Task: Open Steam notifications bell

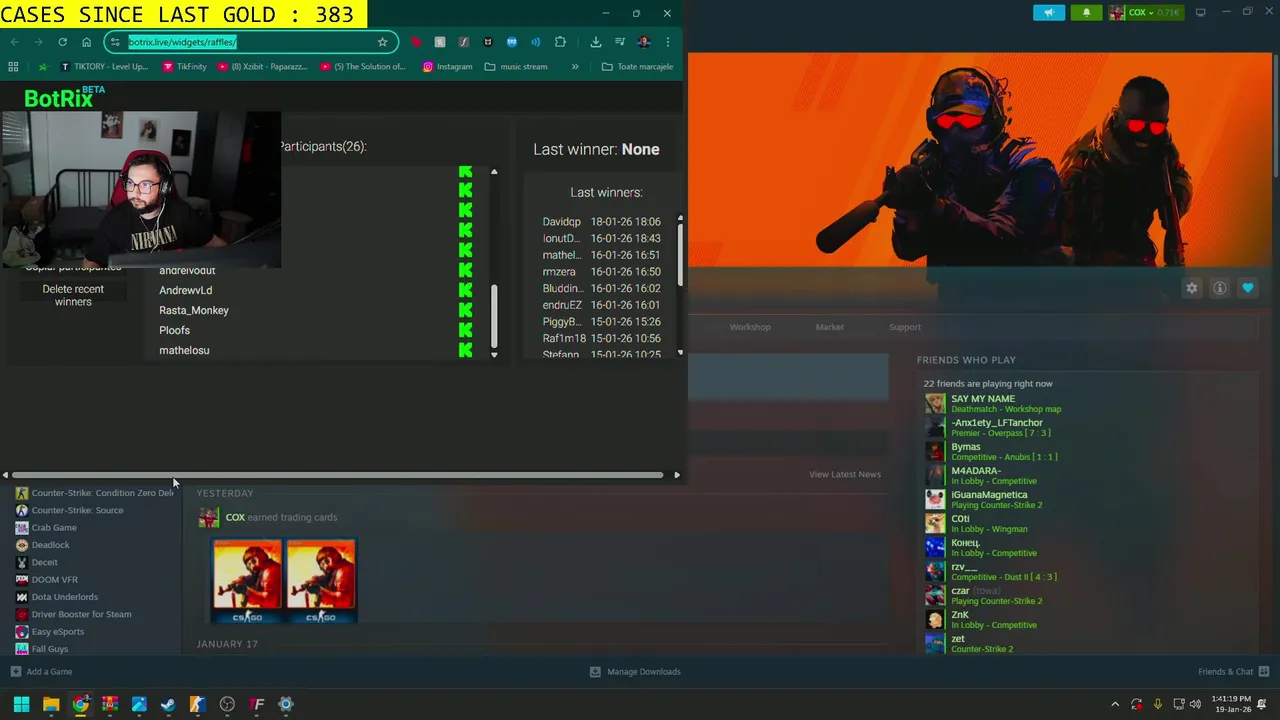Action: pos(1087,12)
